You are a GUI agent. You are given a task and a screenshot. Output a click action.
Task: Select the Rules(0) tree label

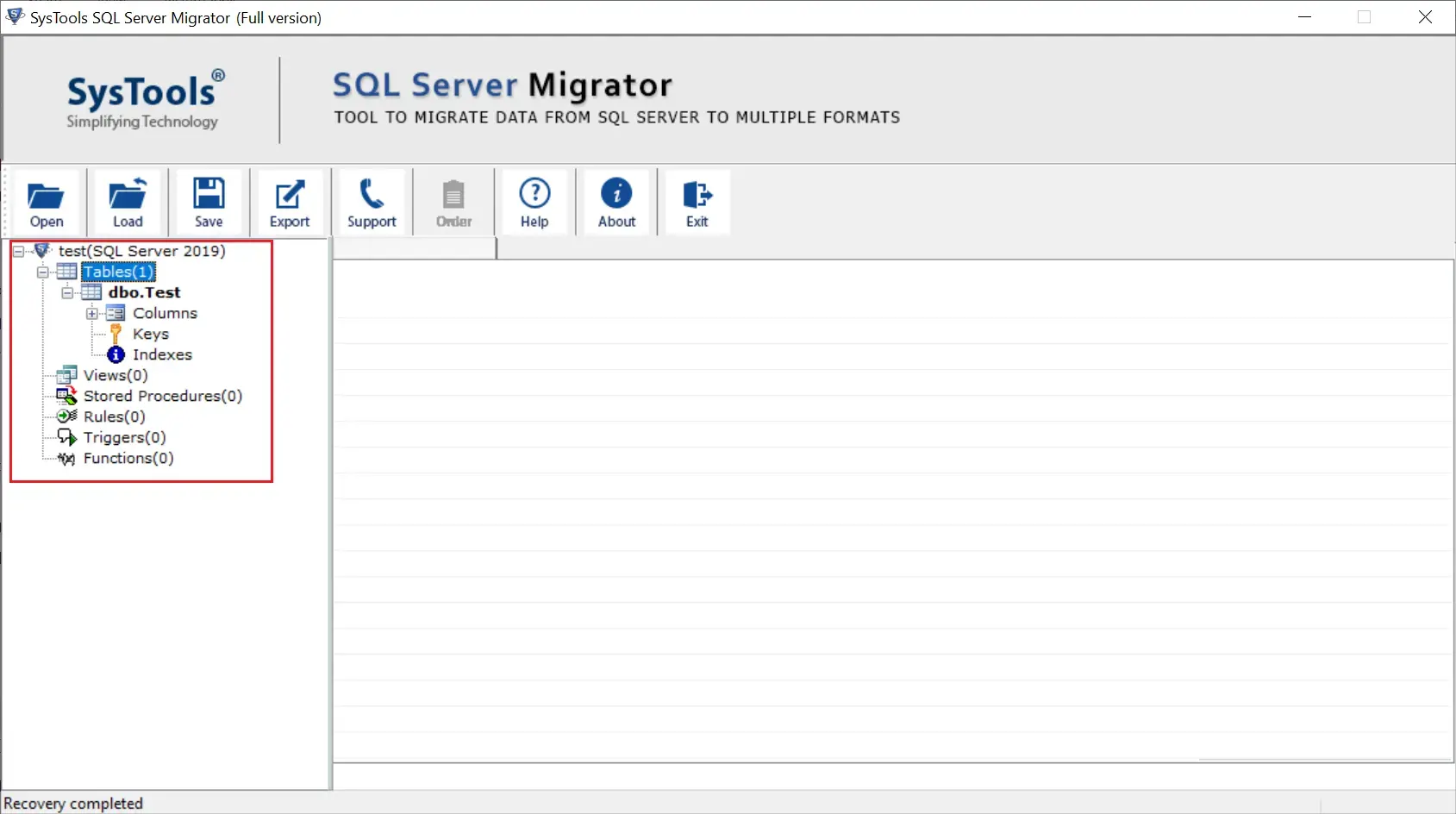click(x=115, y=416)
